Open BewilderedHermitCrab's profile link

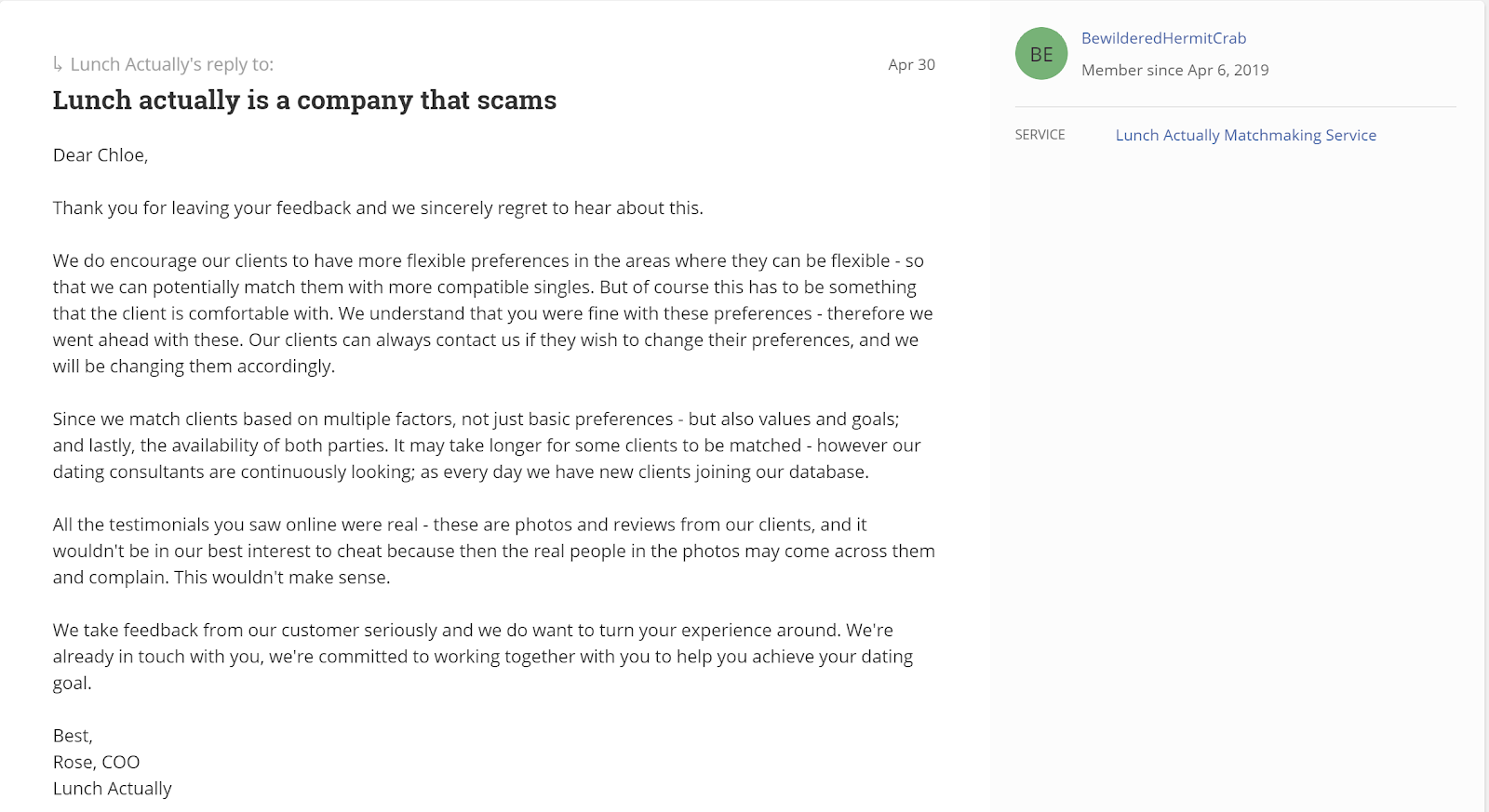pos(1163,38)
